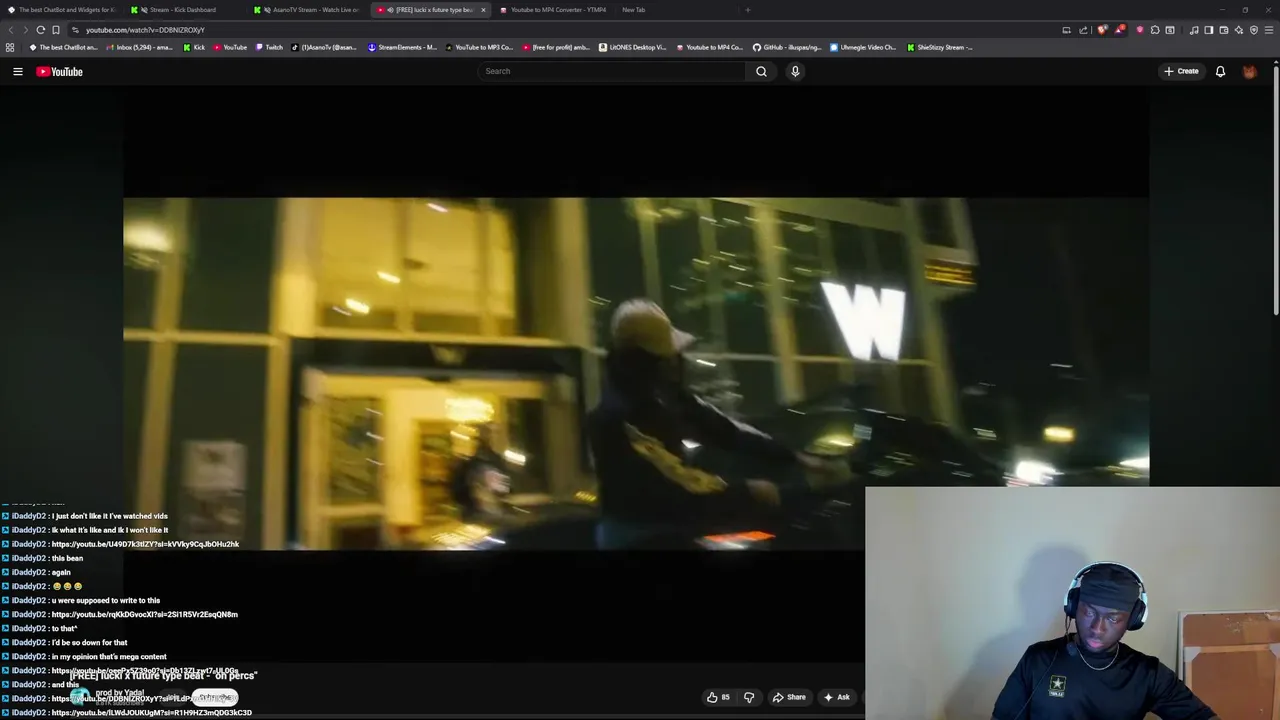Open the Leo AI sparkle icon
Screen dimensions: 1280x720
[x=1239, y=30]
